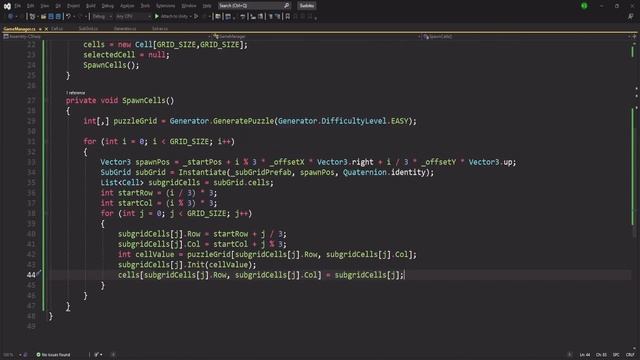The height and width of the screenshot is (360, 640).
Task: Open the GameManager class navigation dropdown
Action: click(317, 36)
